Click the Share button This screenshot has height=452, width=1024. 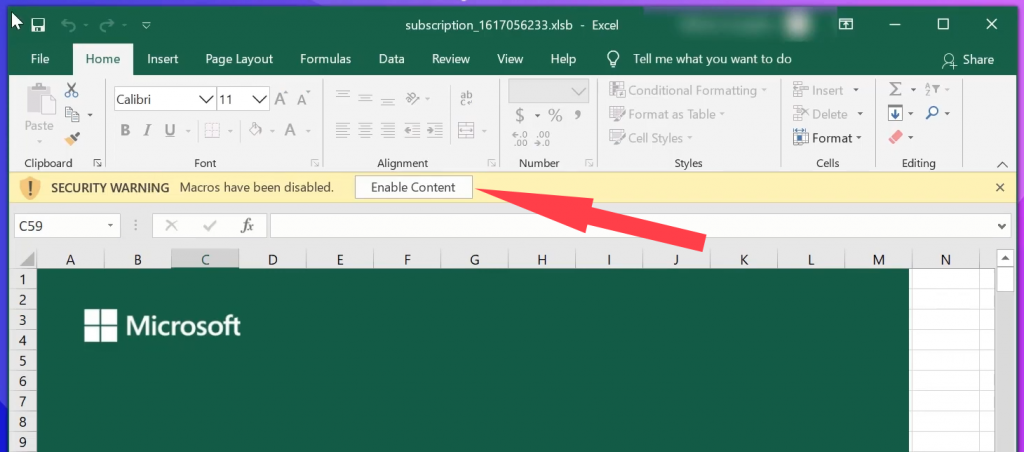coord(968,59)
